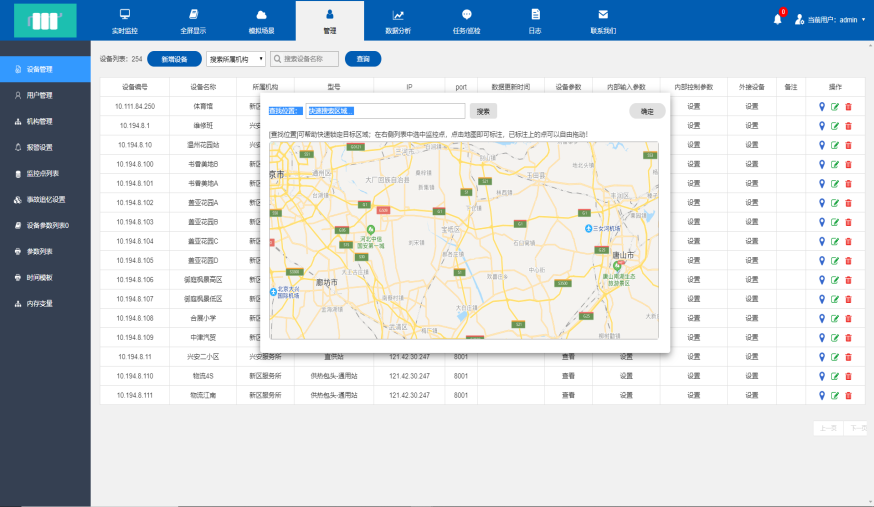874x507 pixels.
Task: Click the 搜索 button beside location field
Action: tap(483, 111)
